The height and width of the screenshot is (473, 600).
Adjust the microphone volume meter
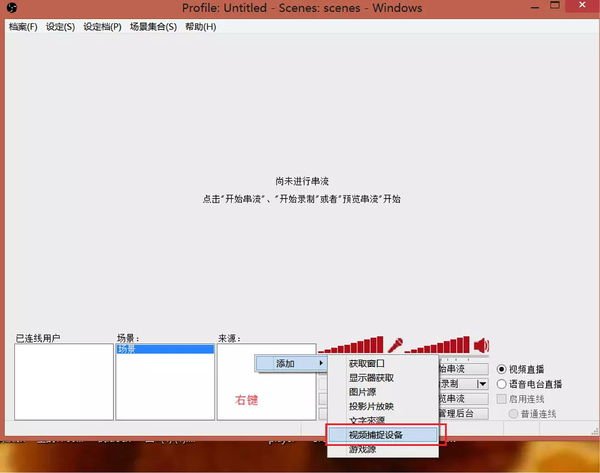point(351,344)
